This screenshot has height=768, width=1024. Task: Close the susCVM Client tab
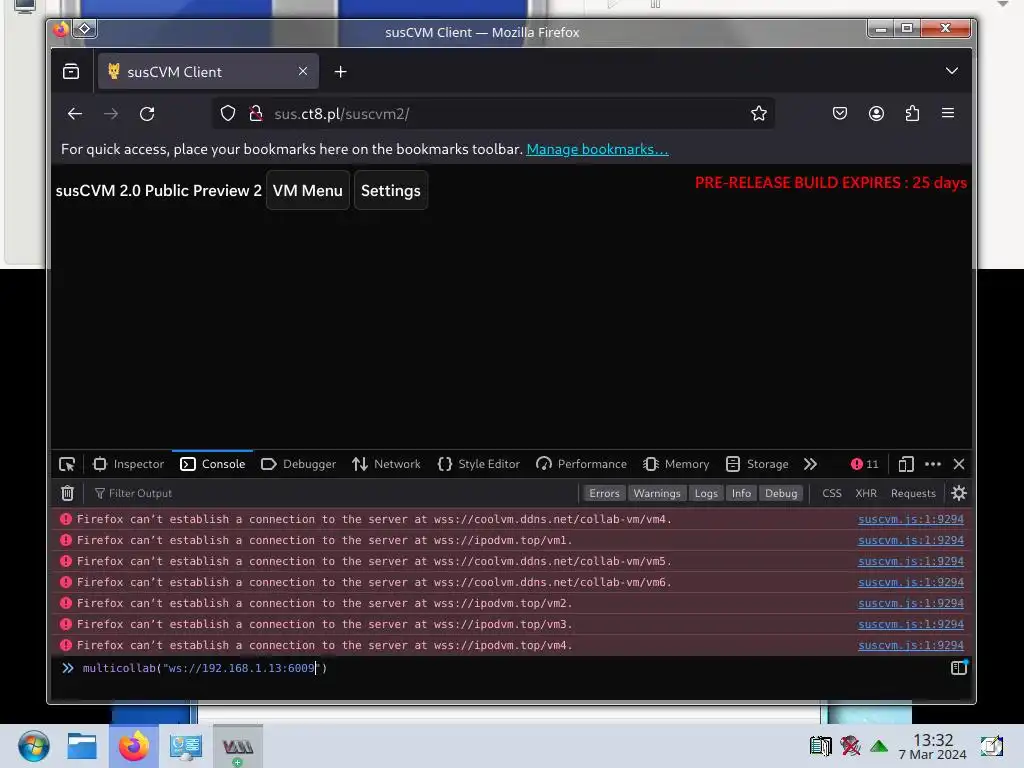click(x=302, y=71)
